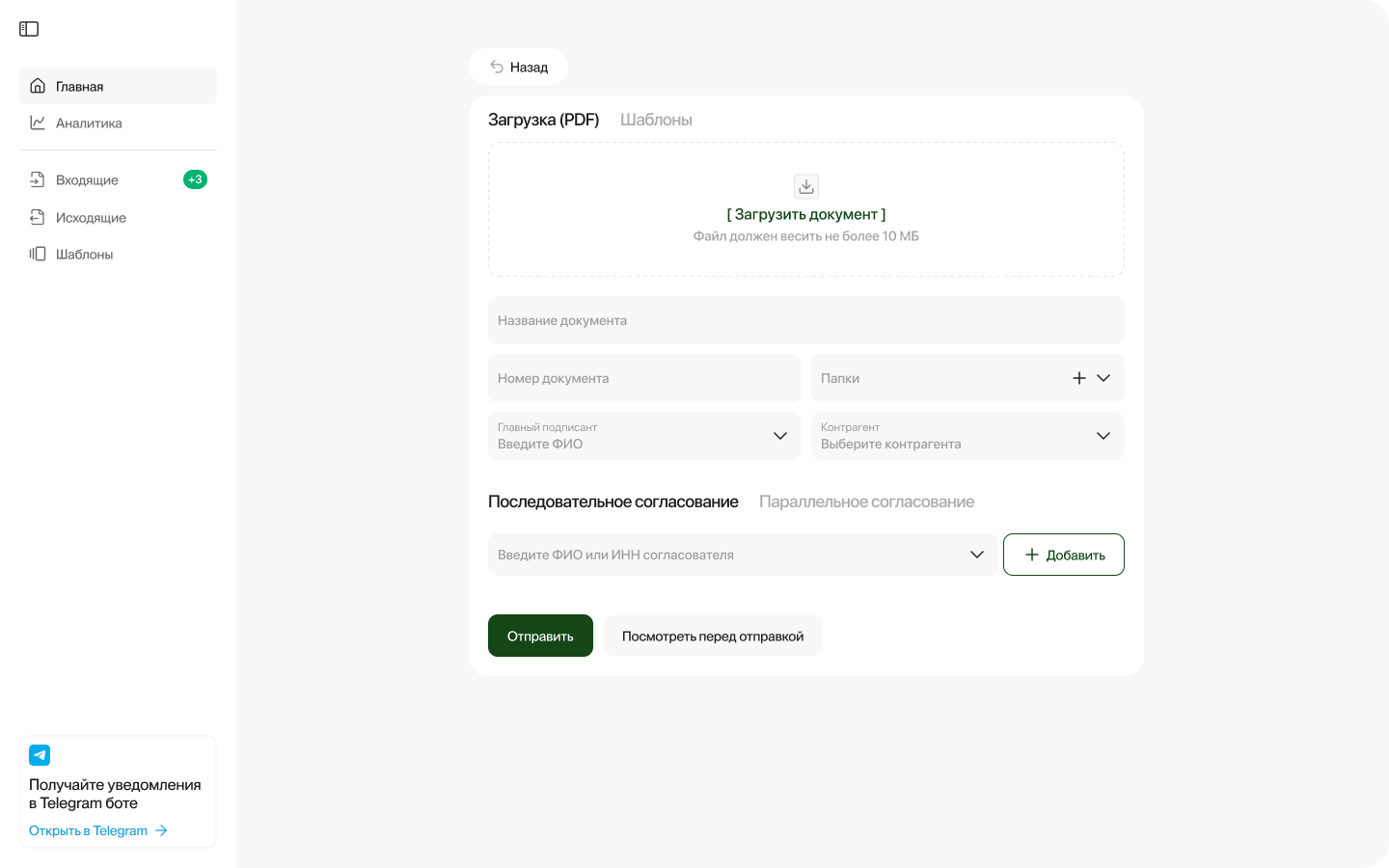1389x868 pixels.
Task: Click the plus icon in the Папки field
Action: coord(1079,378)
